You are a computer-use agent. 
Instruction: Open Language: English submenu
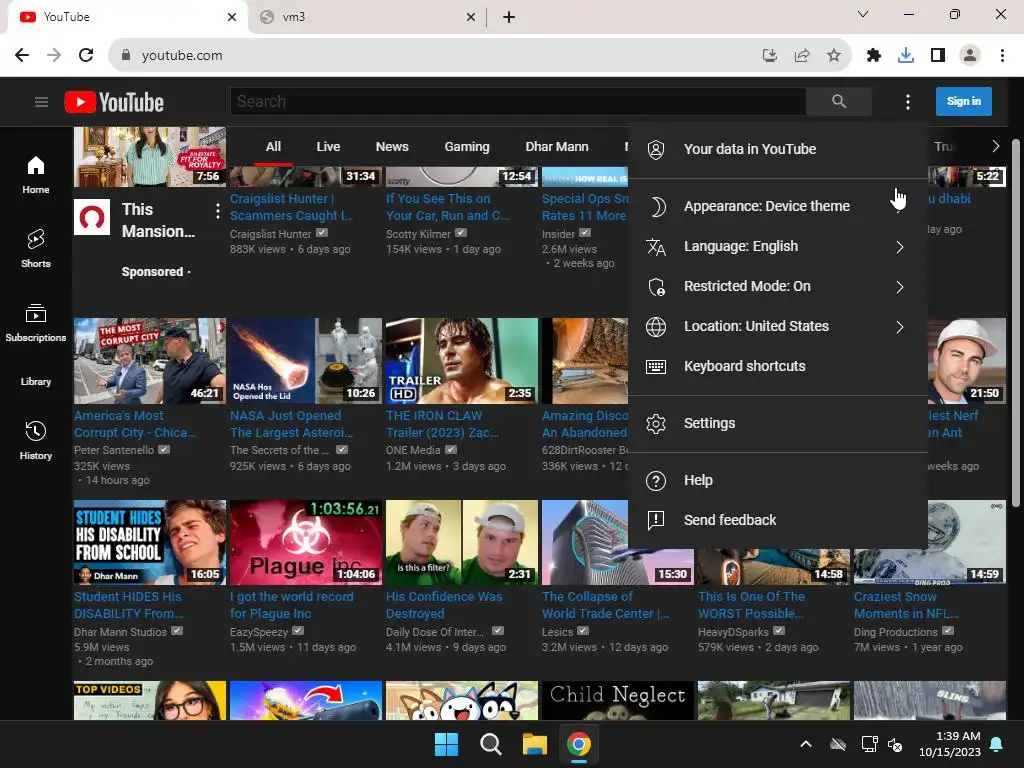[778, 247]
